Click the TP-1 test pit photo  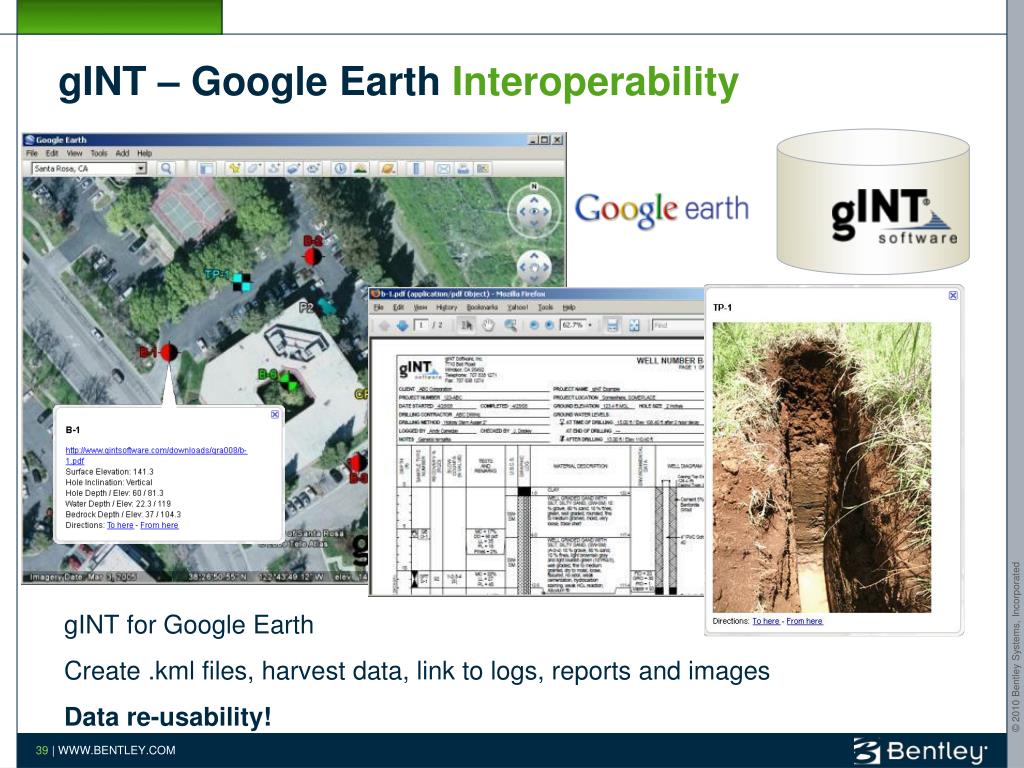point(822,467)
